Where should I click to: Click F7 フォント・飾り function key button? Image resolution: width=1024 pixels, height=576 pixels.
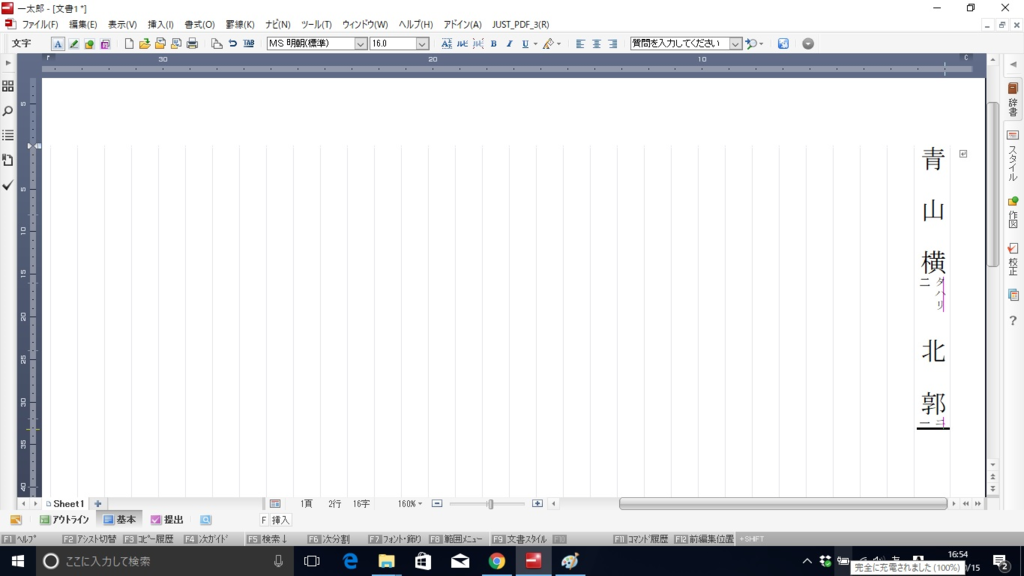coord(395,539)
